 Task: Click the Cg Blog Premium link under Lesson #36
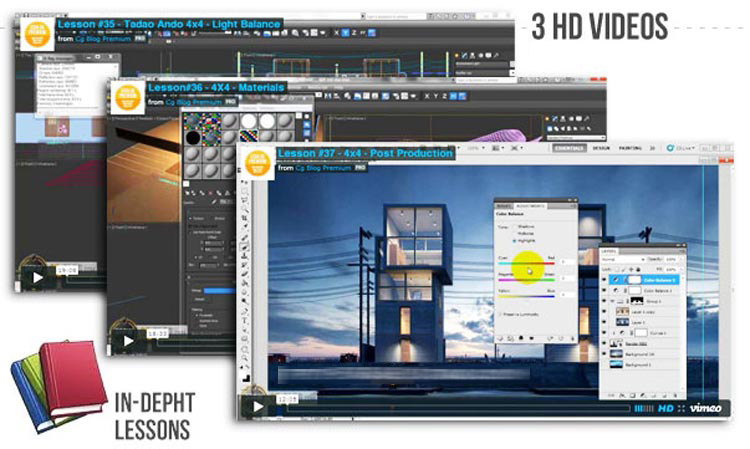point(194,102)
